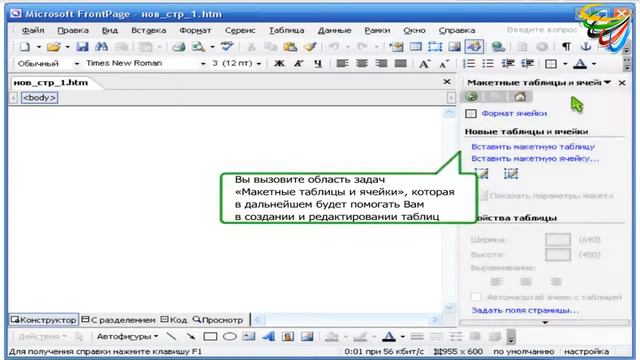The height and width of the screenshot is (360, 640).
Task: Toggle Underline (Ч) formatting
Action: click(x=318, y=64)
